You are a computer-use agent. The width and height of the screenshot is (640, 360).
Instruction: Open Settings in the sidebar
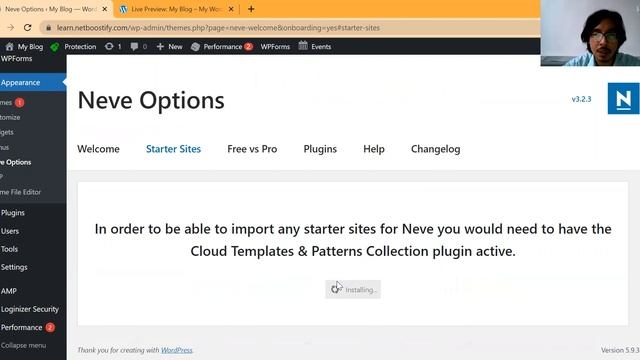tap(14, 267)
